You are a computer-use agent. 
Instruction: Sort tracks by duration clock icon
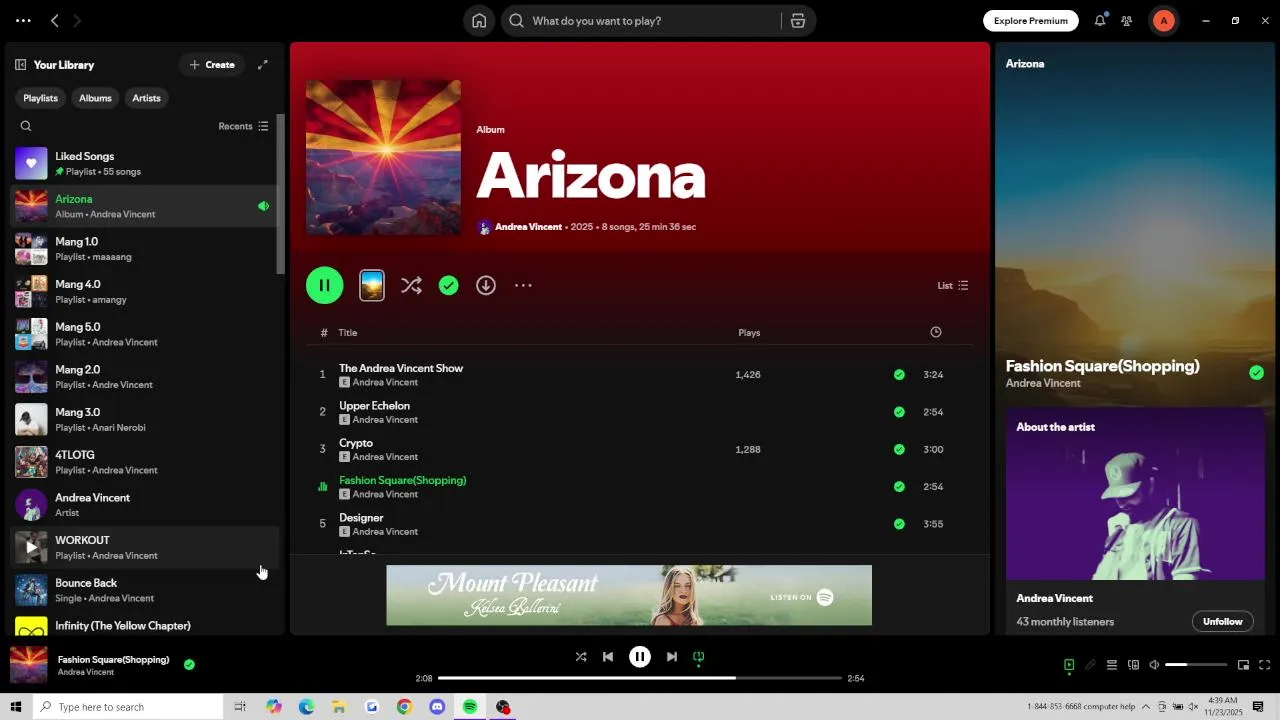coord(936,333)
